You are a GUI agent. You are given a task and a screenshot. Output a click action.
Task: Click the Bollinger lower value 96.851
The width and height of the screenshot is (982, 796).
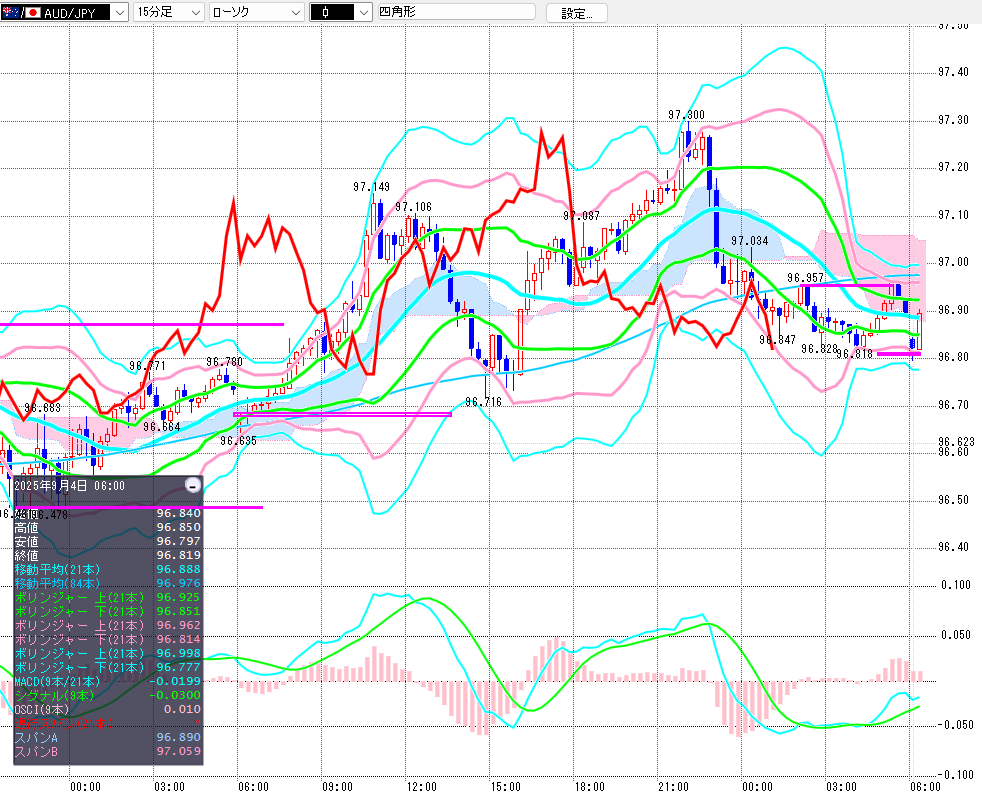[178, 611]
